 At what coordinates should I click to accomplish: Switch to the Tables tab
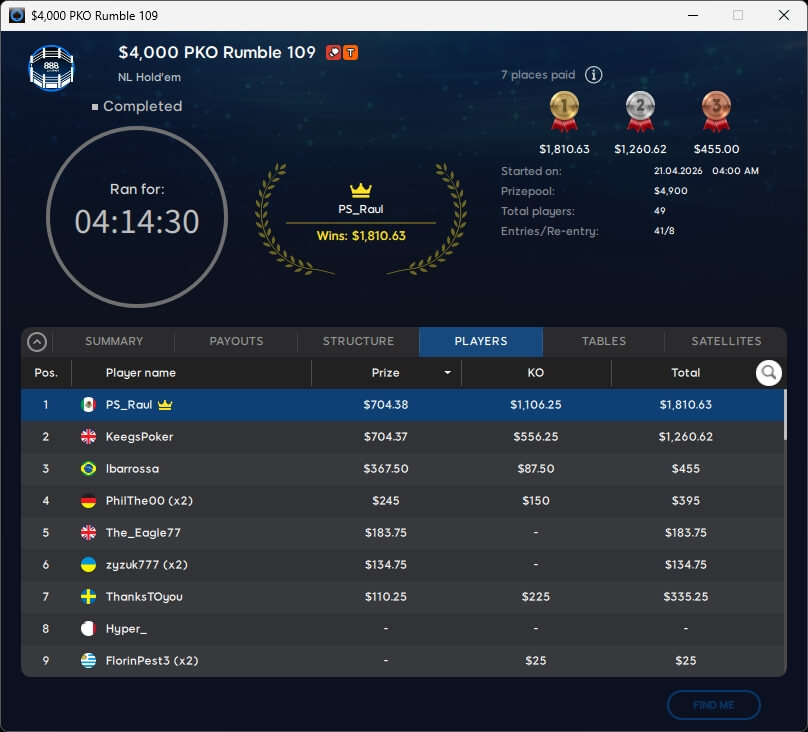(604, 342)
